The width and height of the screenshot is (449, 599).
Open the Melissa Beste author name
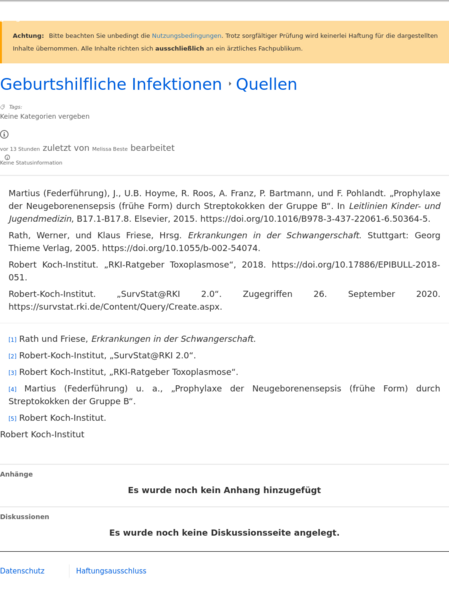point(110,149)
